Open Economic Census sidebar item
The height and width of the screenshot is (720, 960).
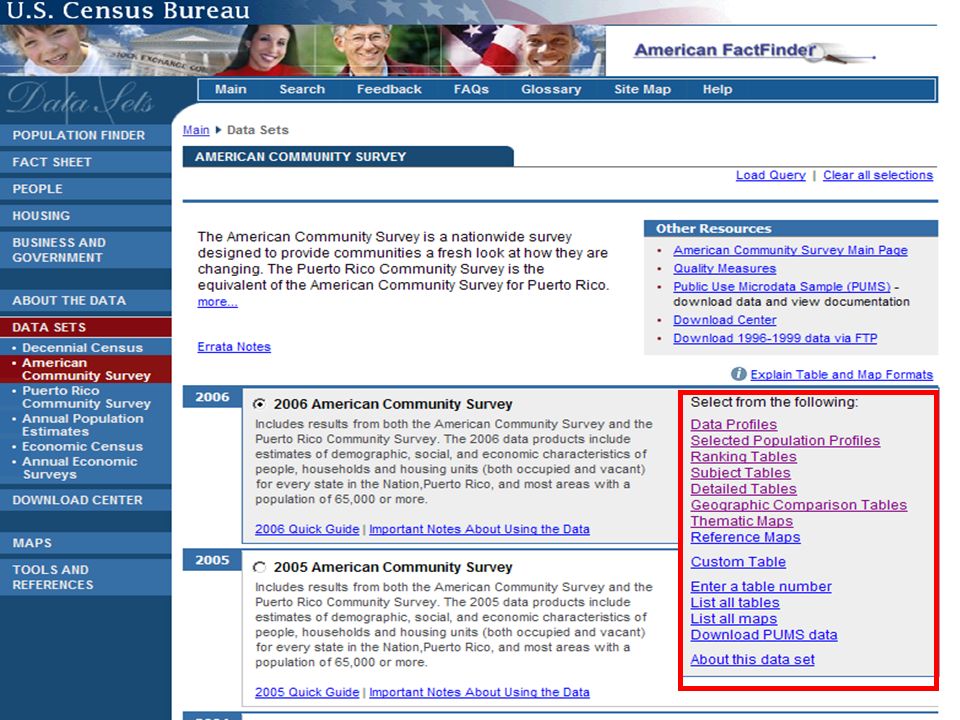point(82,447)
